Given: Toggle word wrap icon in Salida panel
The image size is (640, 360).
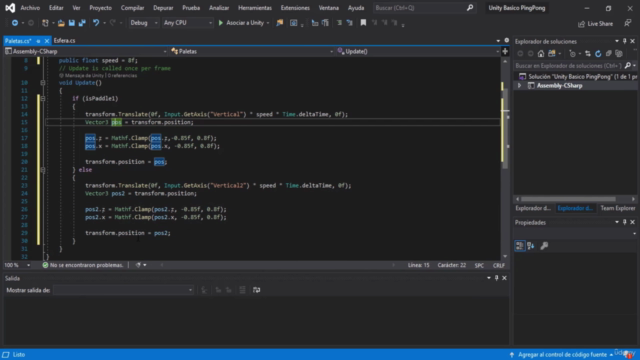Looking at the screenshot, I should tap(256, 290).
